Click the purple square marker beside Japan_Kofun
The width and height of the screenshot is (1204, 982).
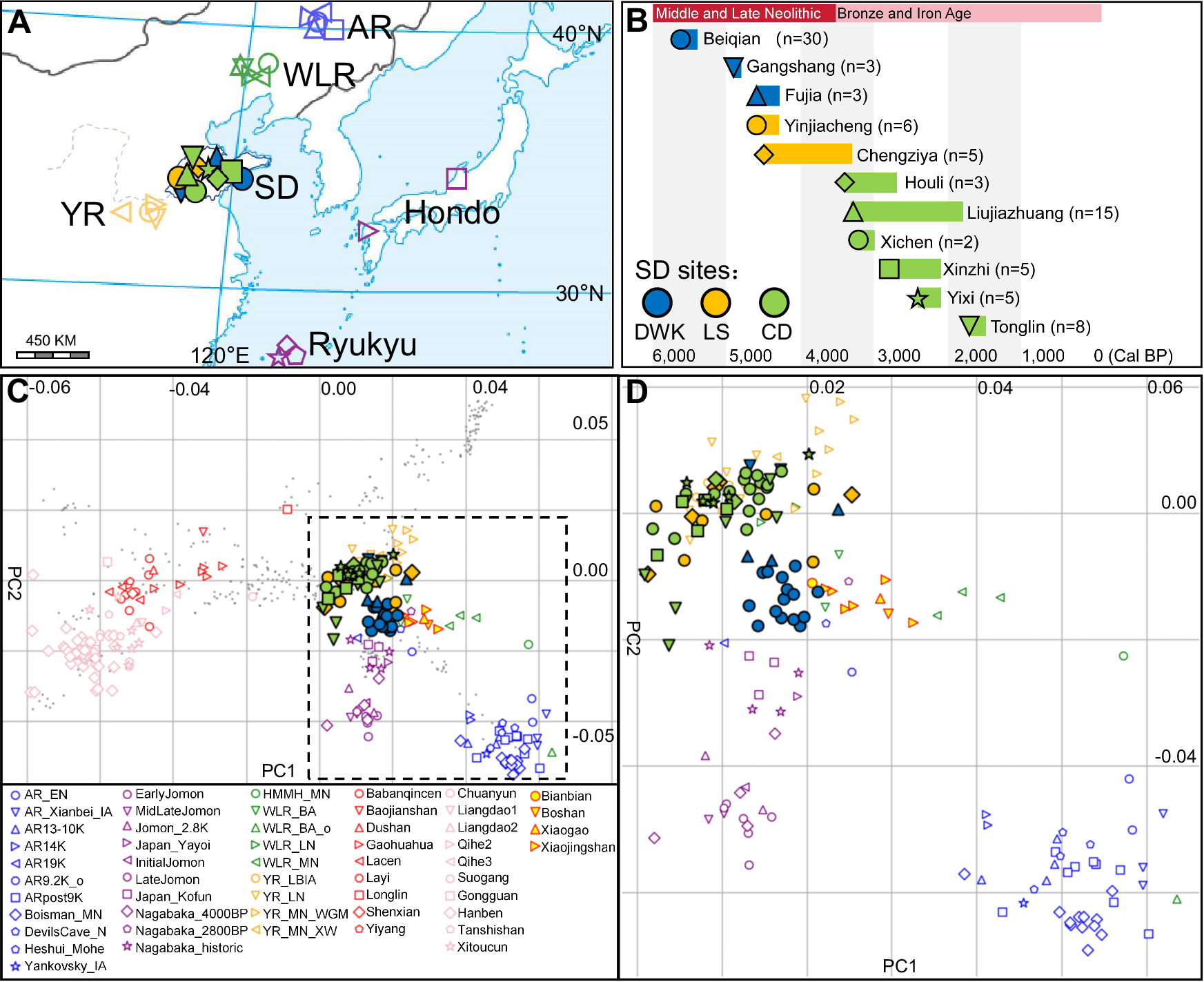127,894
